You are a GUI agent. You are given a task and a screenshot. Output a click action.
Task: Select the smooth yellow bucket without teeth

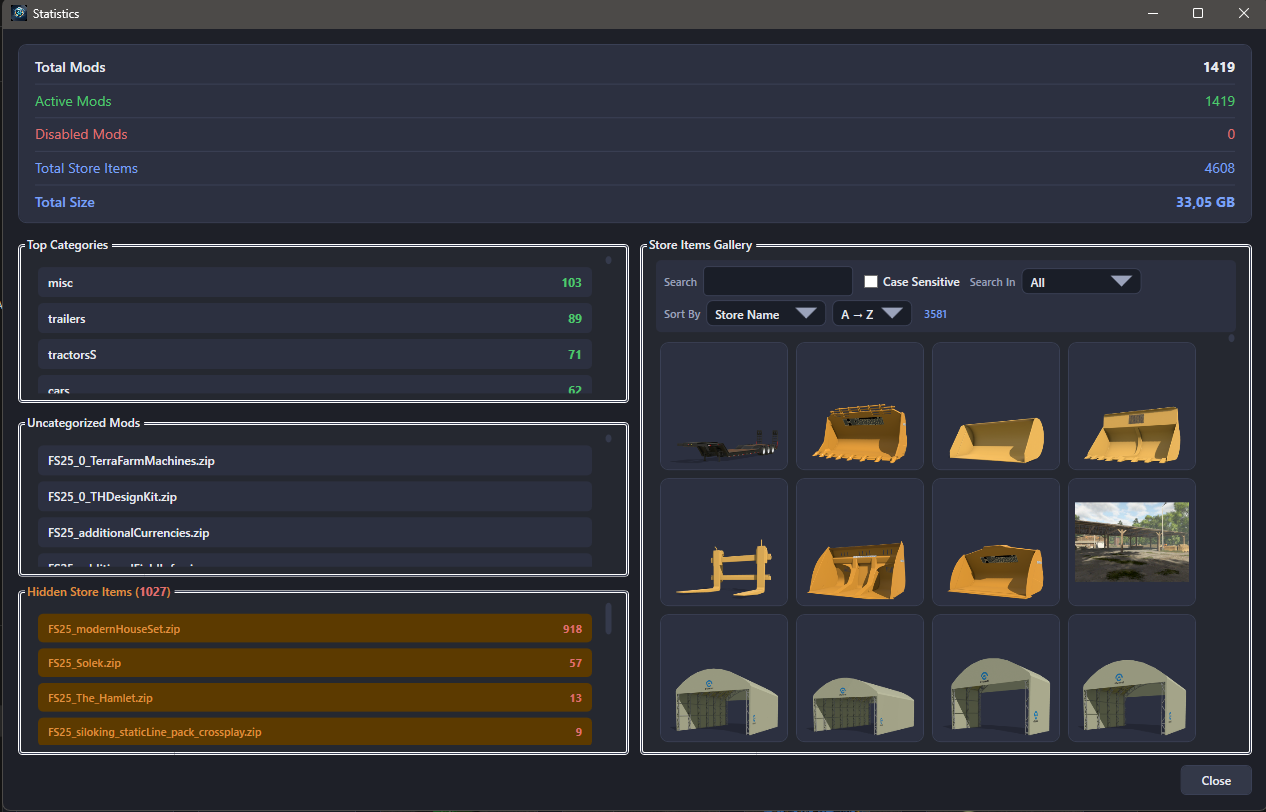[x=995, y=406]
